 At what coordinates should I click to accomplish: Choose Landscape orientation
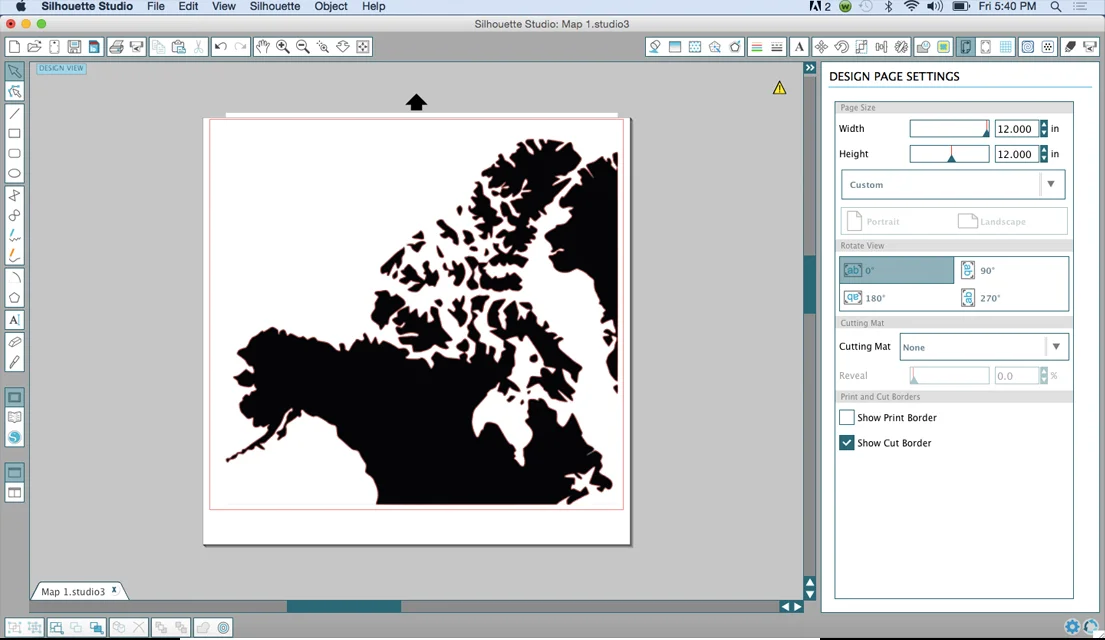992,221
